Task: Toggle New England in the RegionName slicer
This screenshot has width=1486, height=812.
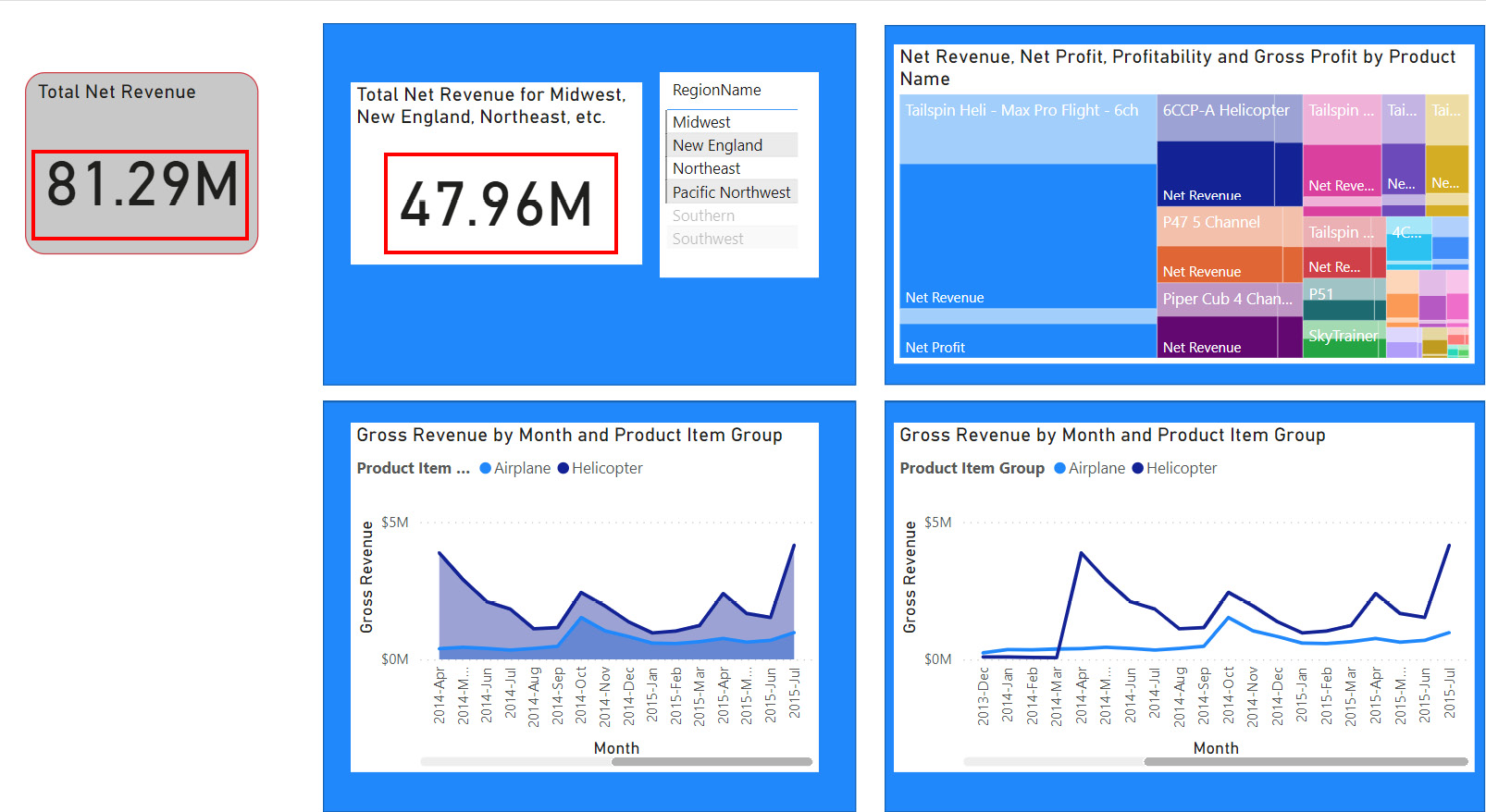Action: coord(717,145)
